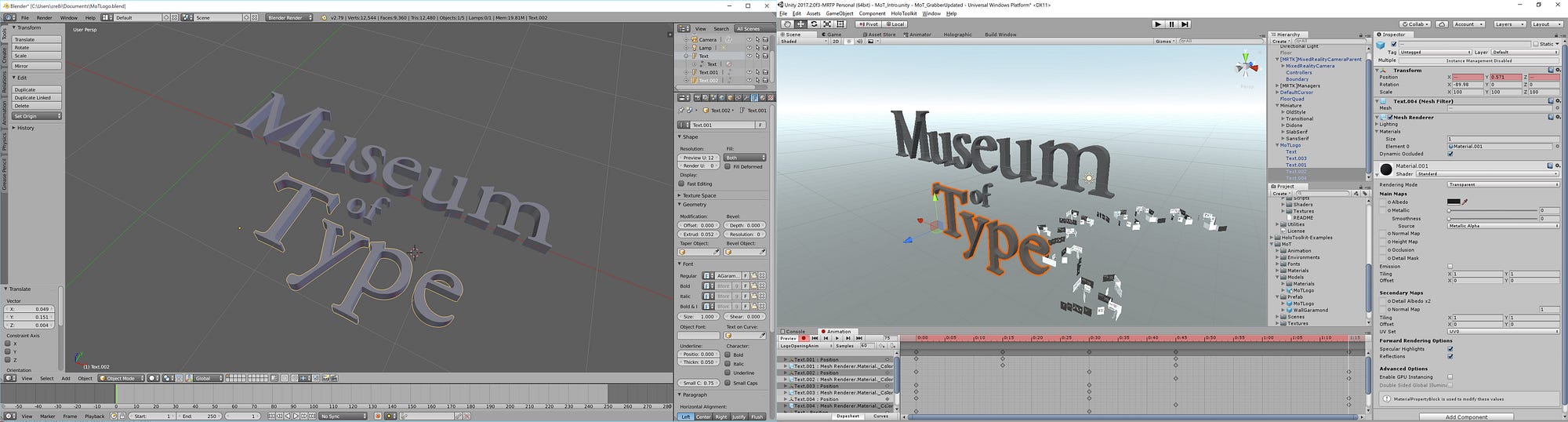Click the Add keyframe icon in Animation window
The width and height of the screenshot is (1568, 422).
[x=881, y=346]
